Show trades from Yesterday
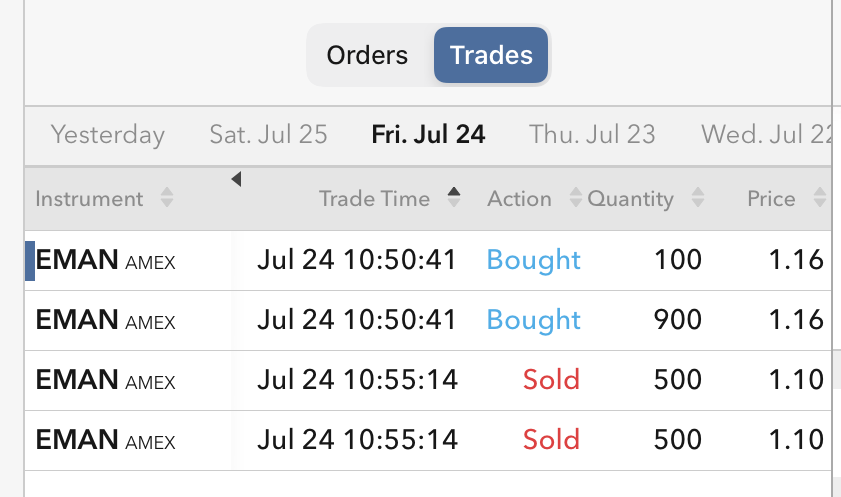 click(x=108, y=135)
